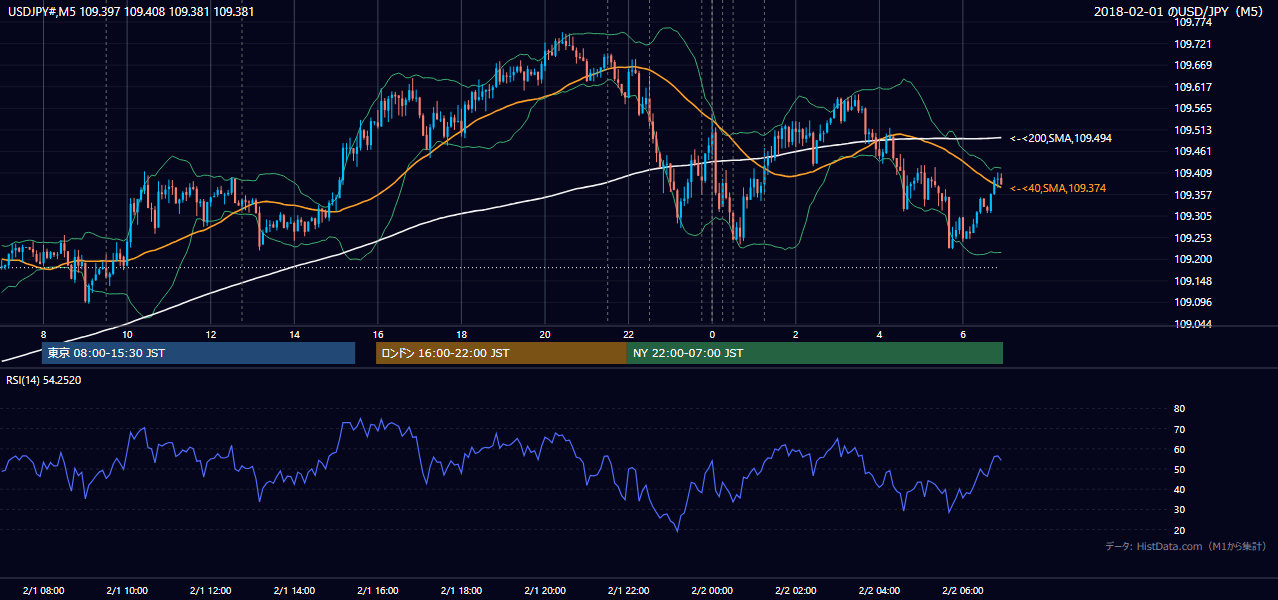This screenshot has width=1278, height=600.
Task: Click bottom time label 2/1 16:00
Action: (x=378, y=591)
